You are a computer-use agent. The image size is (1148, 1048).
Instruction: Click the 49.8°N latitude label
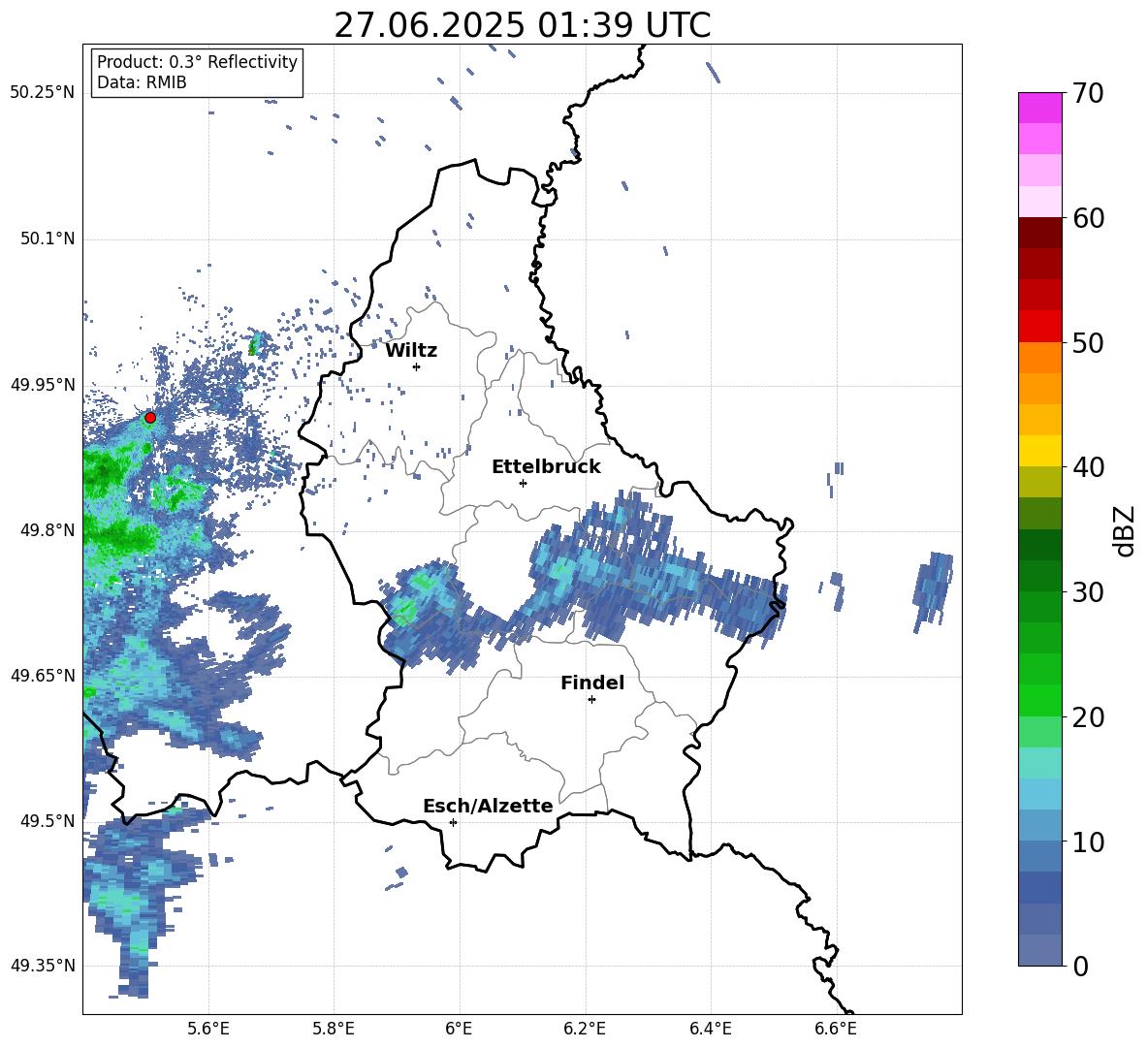click(x=48, y=530)
